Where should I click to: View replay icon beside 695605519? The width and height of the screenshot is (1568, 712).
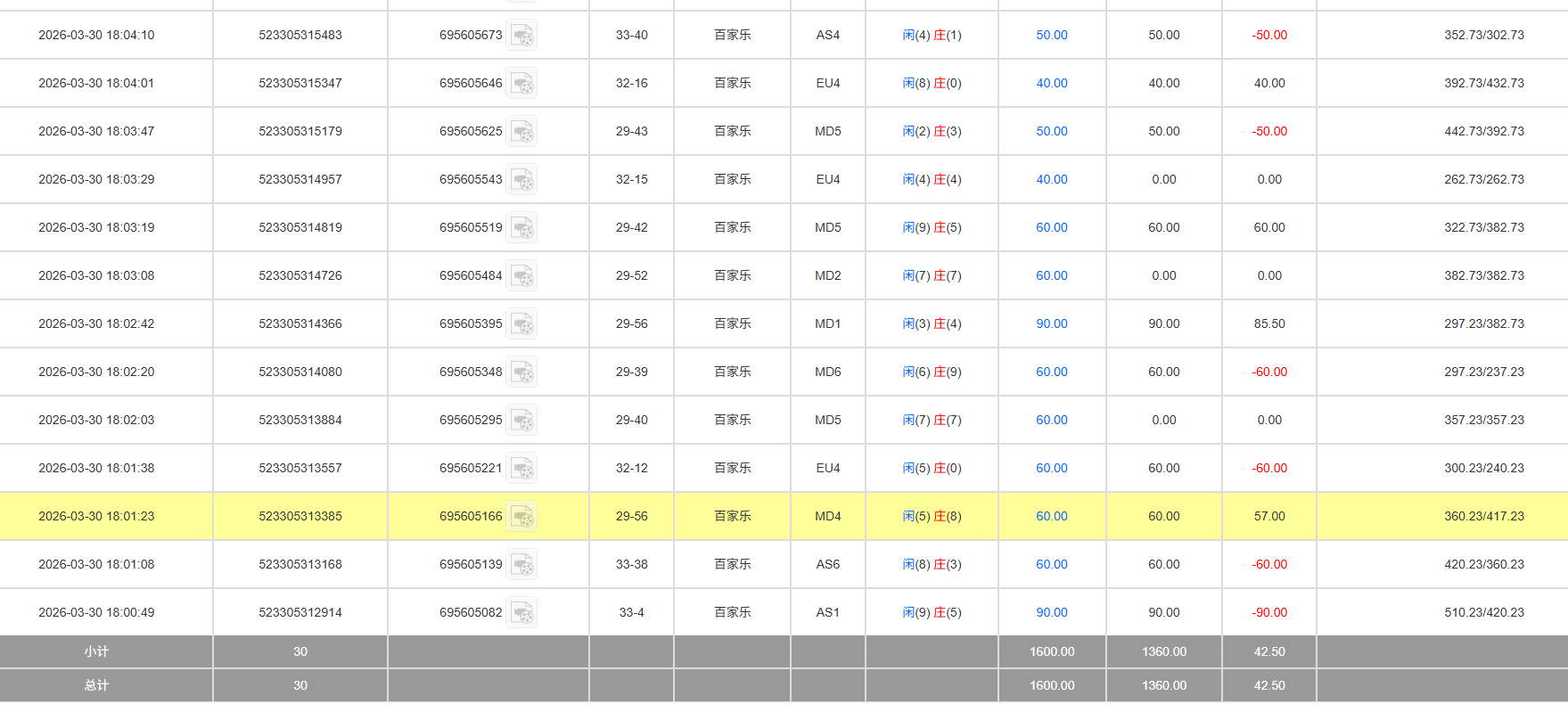coord(521,228)
